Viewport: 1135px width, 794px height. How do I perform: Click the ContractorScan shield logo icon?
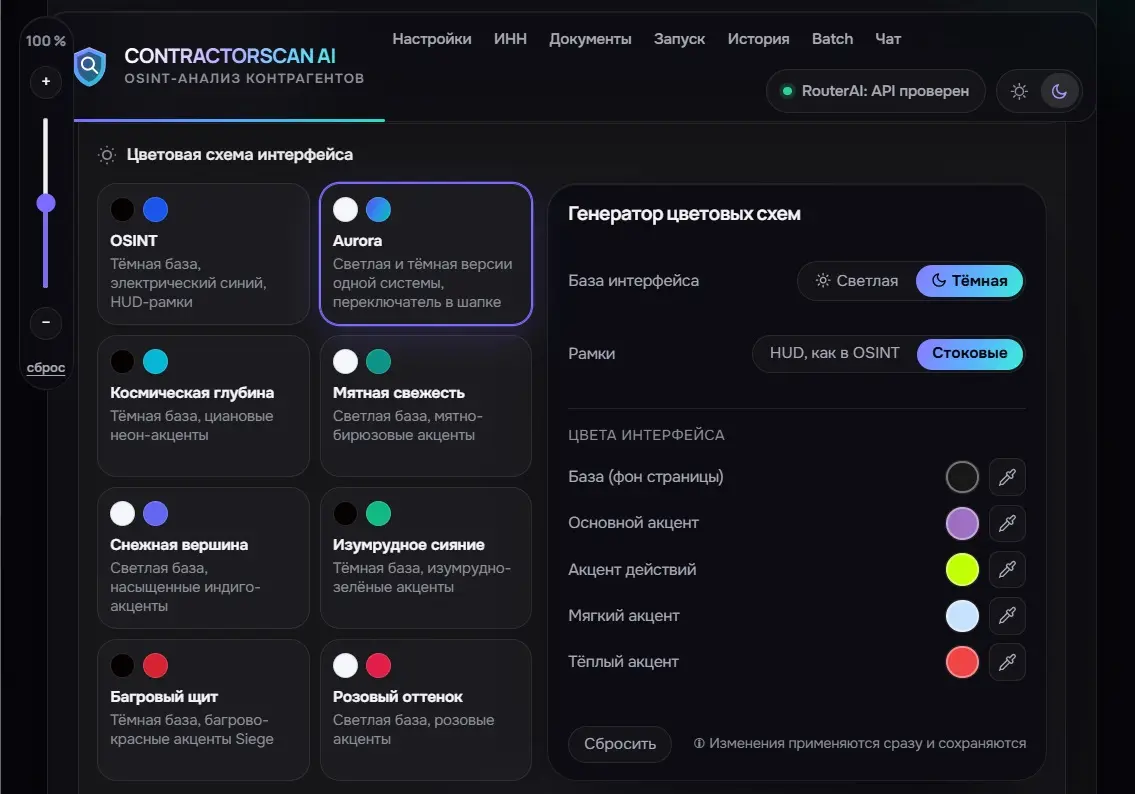click(90, 67)
